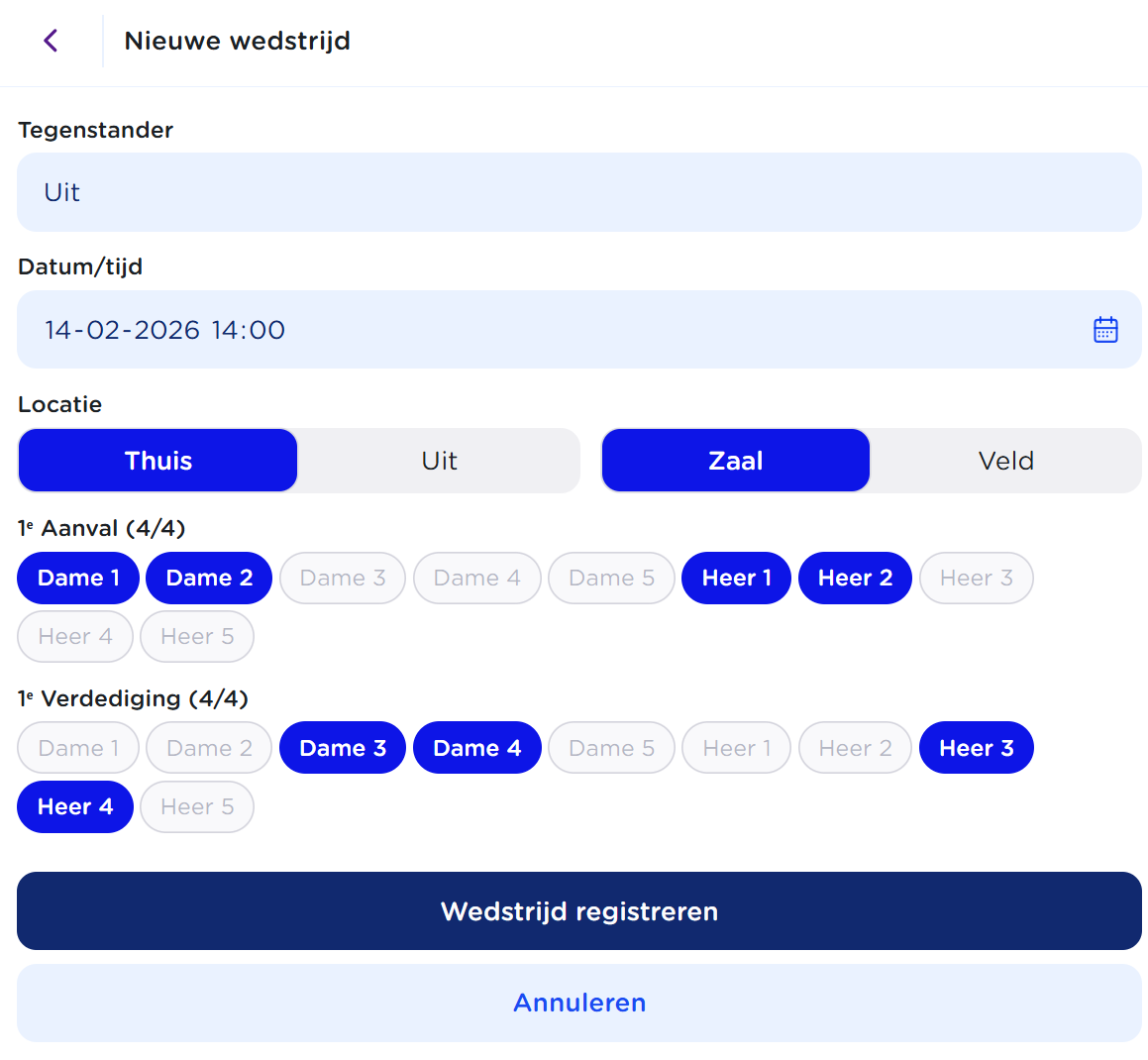Switch locatie from Zaal to Veld
The width and height of the screenshot is (1148, 1060).
[x=1005, y=460]
